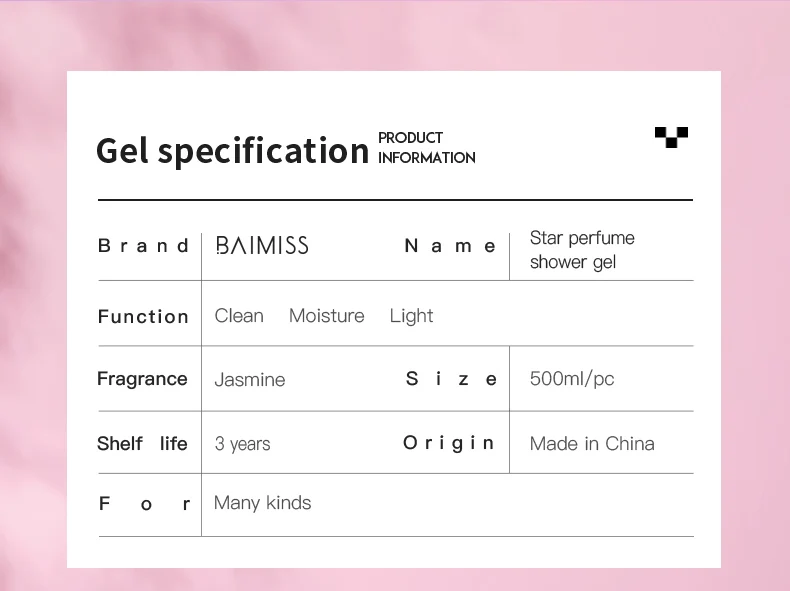Click the Gel specification heading

click(x=232, y=150)
